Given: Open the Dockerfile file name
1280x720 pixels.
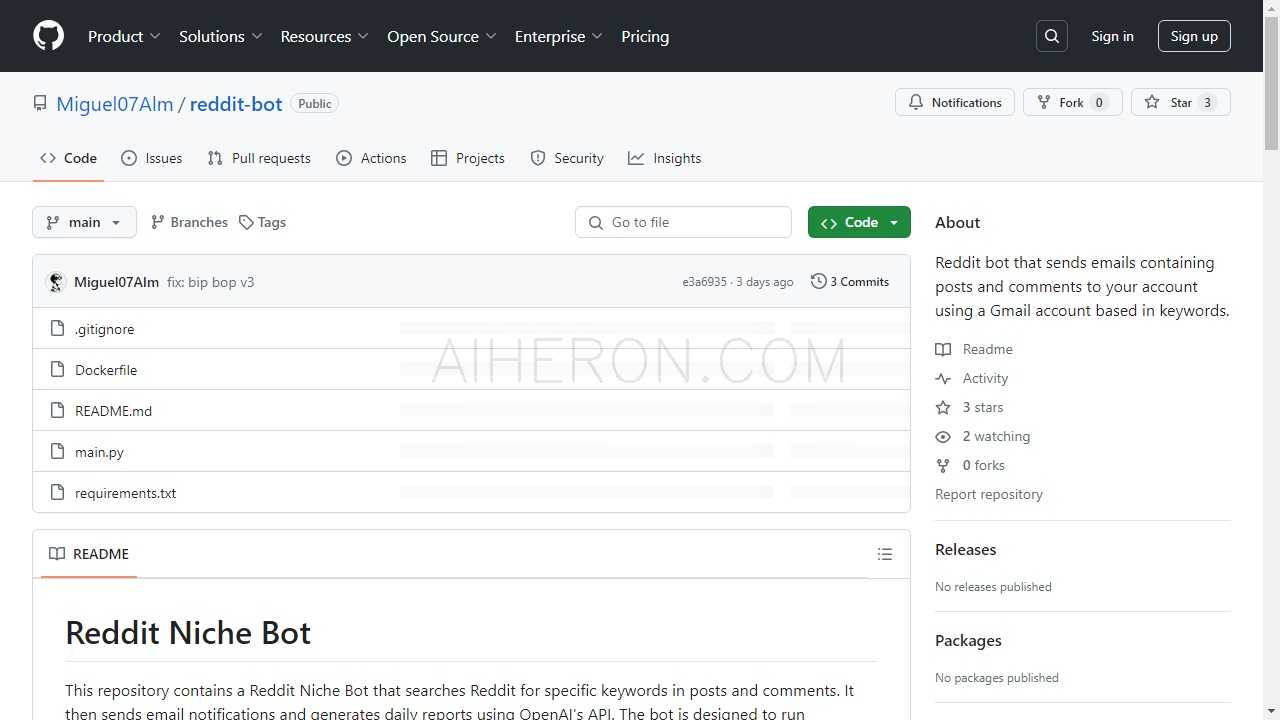Looking at the screenshot, I should tap(106, 370).
